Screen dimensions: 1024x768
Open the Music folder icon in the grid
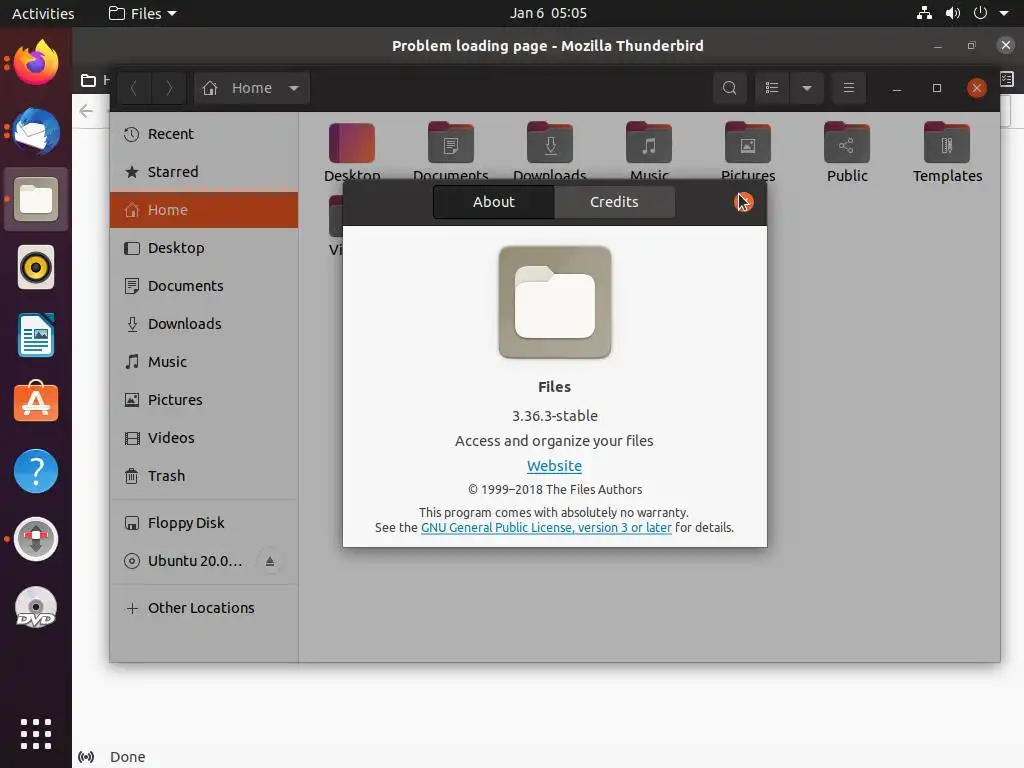pyautogui.click(x=648, y=143)
